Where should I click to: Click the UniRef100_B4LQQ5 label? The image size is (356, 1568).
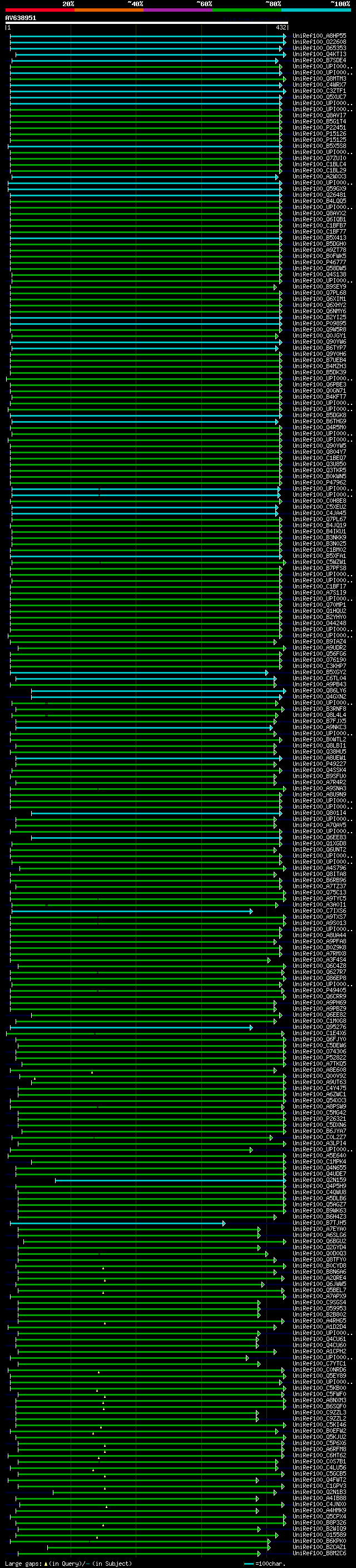[x=319, y=201]
